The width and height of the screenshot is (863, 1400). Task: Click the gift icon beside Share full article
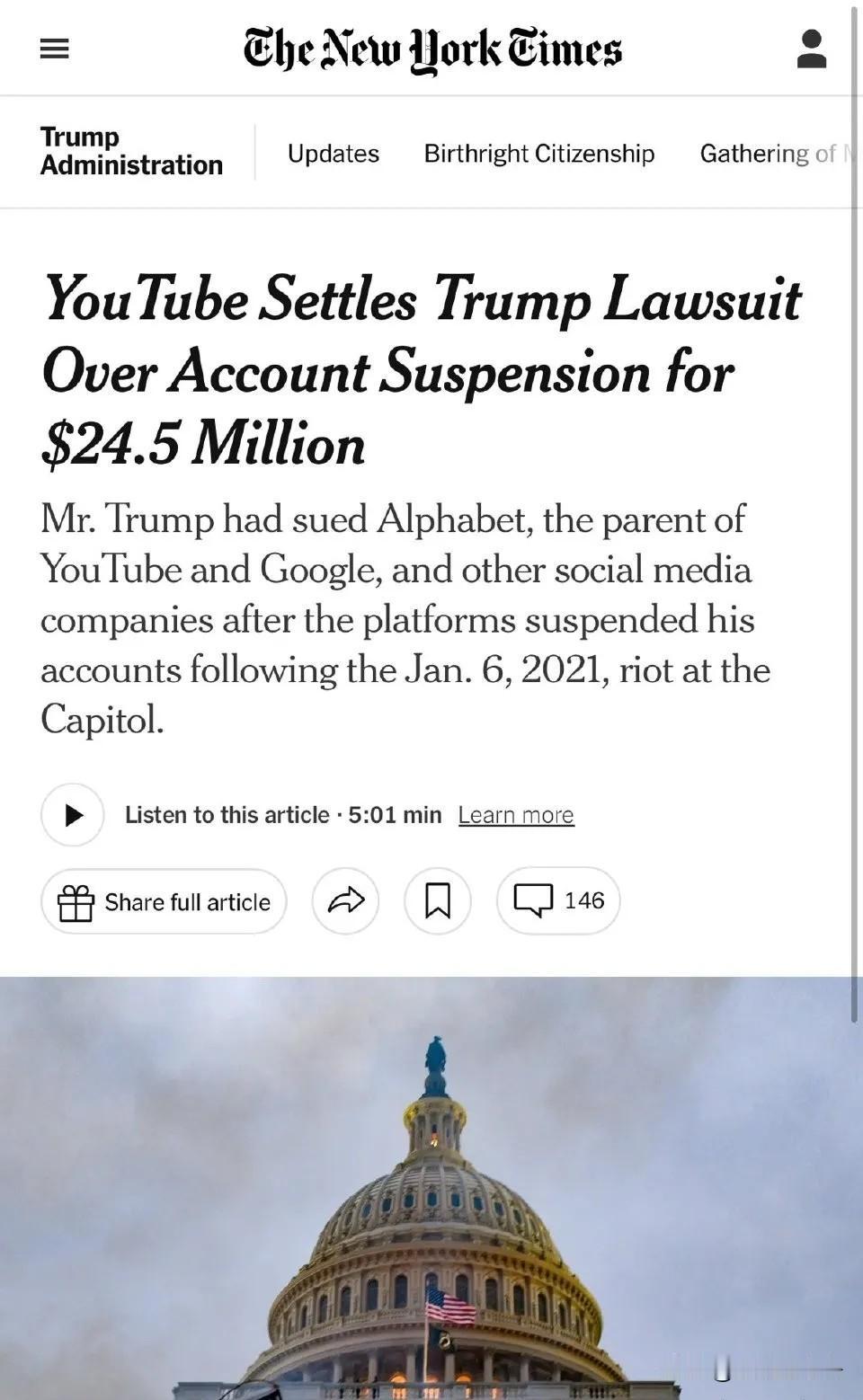click(76, 902)
